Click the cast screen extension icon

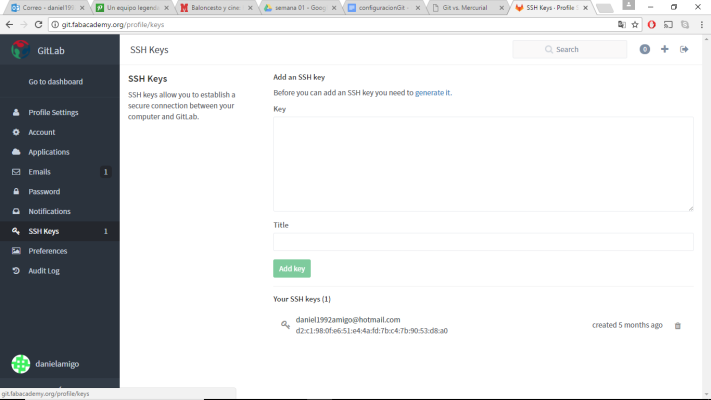(668, 24)
